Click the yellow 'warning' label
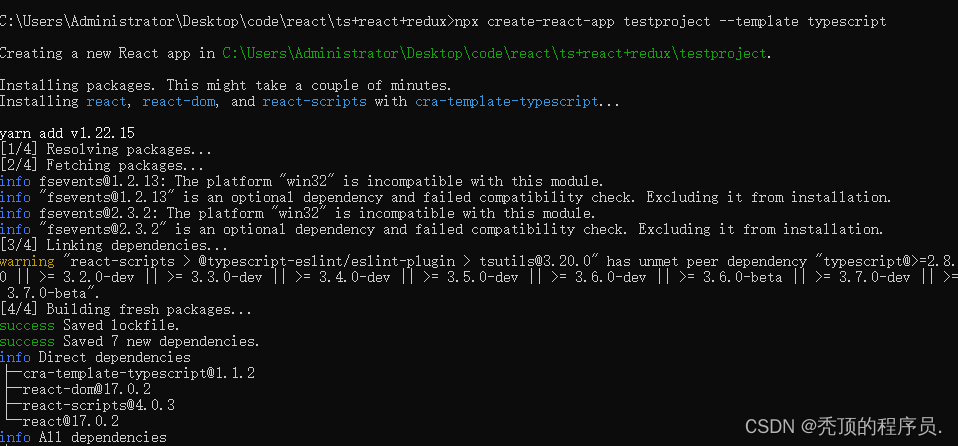Image resolution: width=958 pixels, height=446 pixels. (x=27, y=261)
